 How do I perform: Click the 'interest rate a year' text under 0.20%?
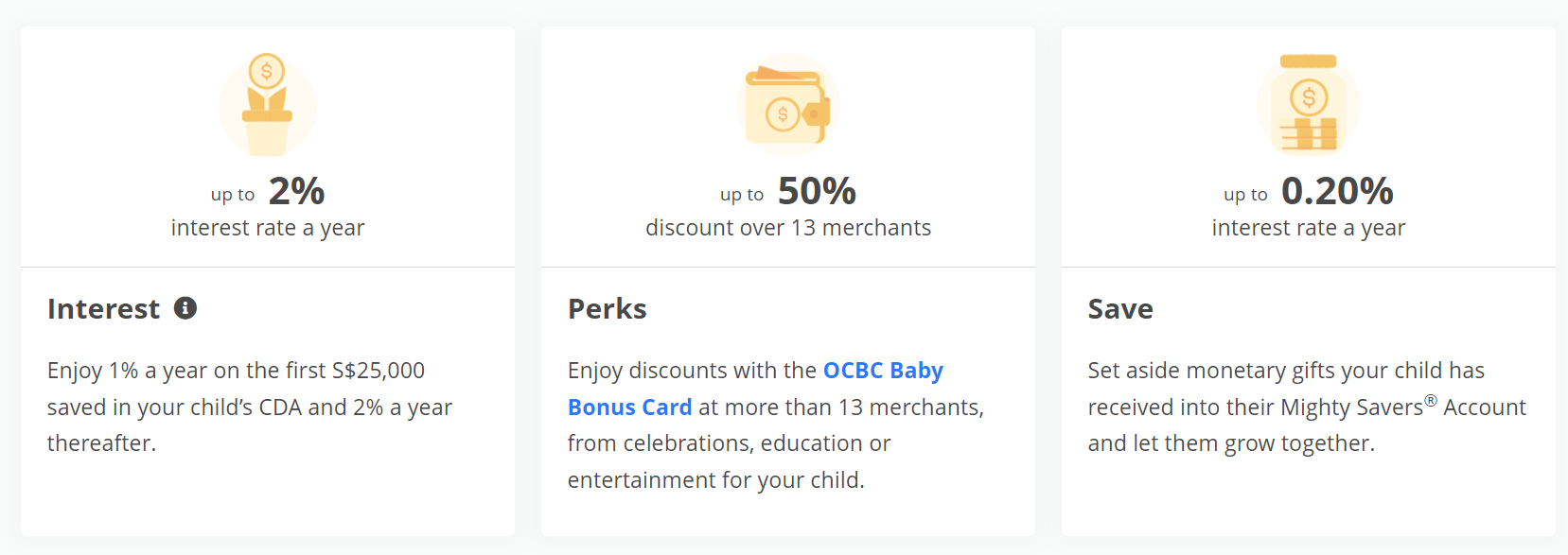click(x=1309, y=228)
